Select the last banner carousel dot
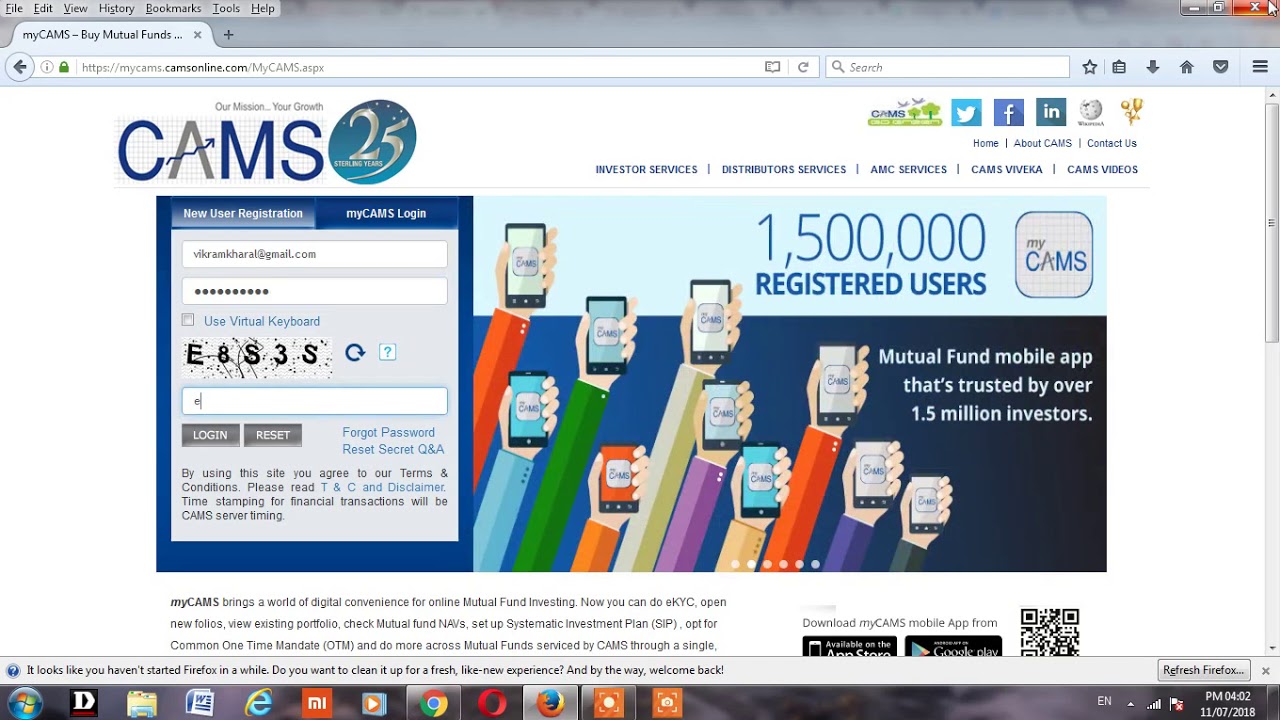1280x720 pixels. 815,564
